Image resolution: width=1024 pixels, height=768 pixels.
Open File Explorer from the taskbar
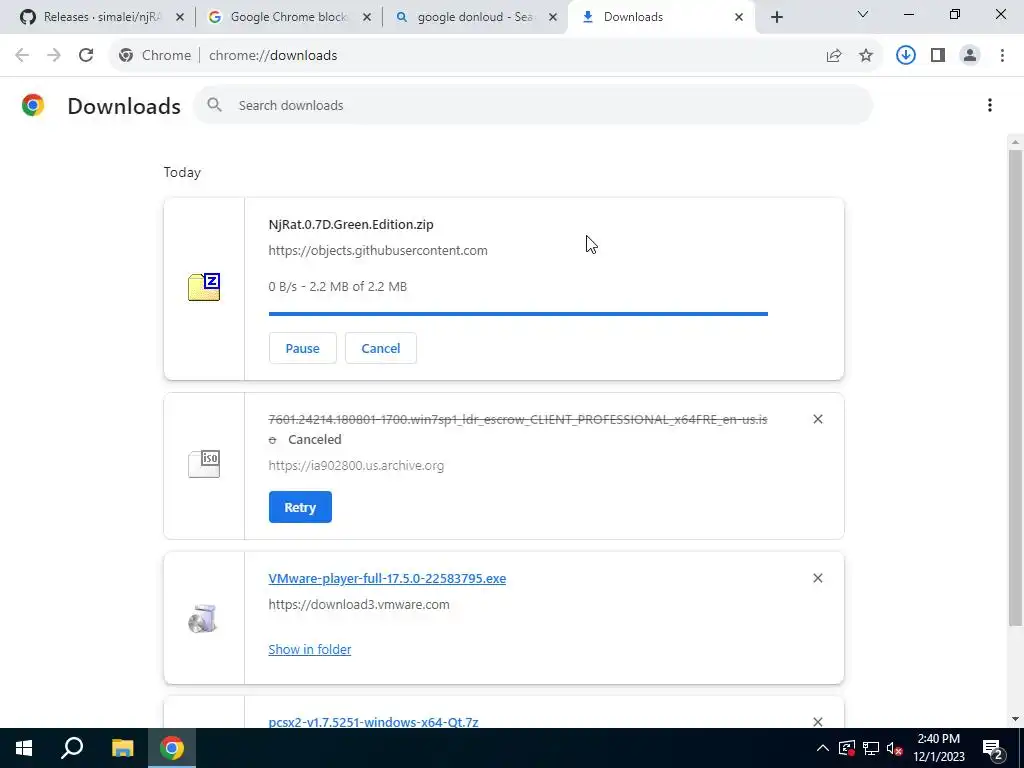pos(122,748)
